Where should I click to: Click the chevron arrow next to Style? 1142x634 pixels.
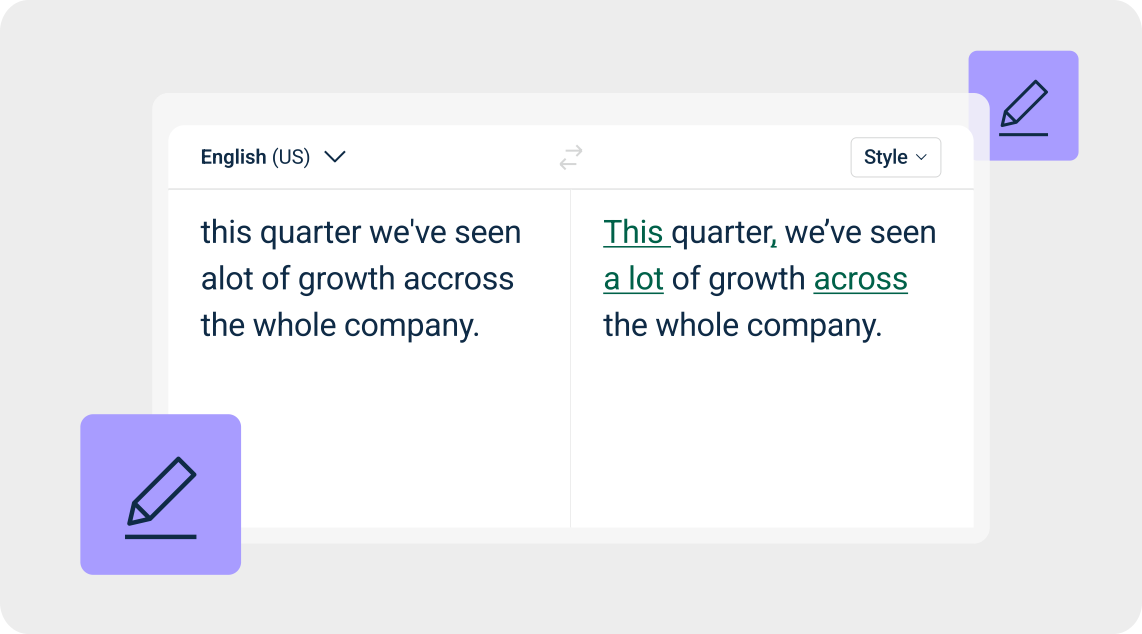click(x=922, y=157)
